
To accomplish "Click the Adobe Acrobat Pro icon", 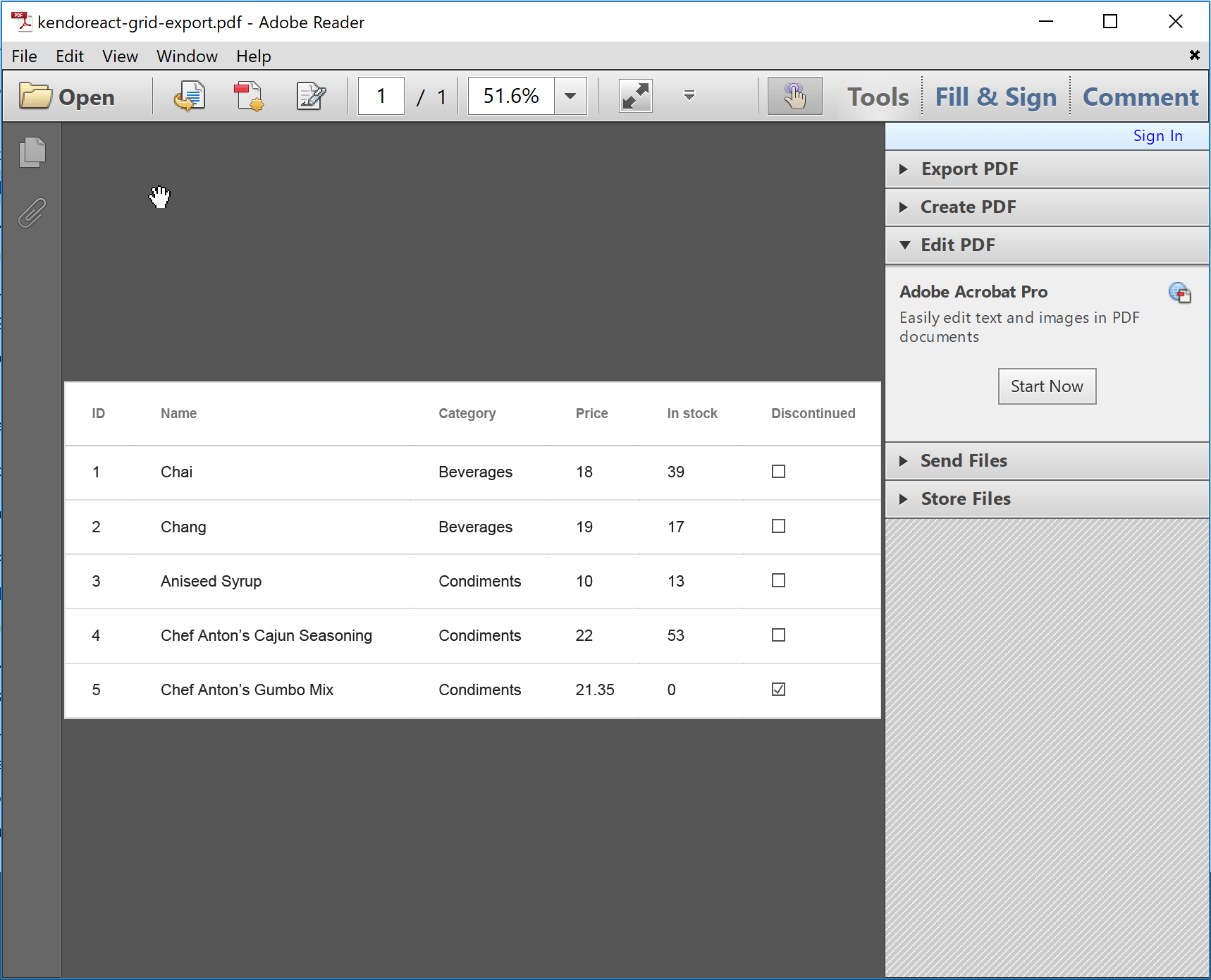I will pyautogui.click(x=1180, y=293).
